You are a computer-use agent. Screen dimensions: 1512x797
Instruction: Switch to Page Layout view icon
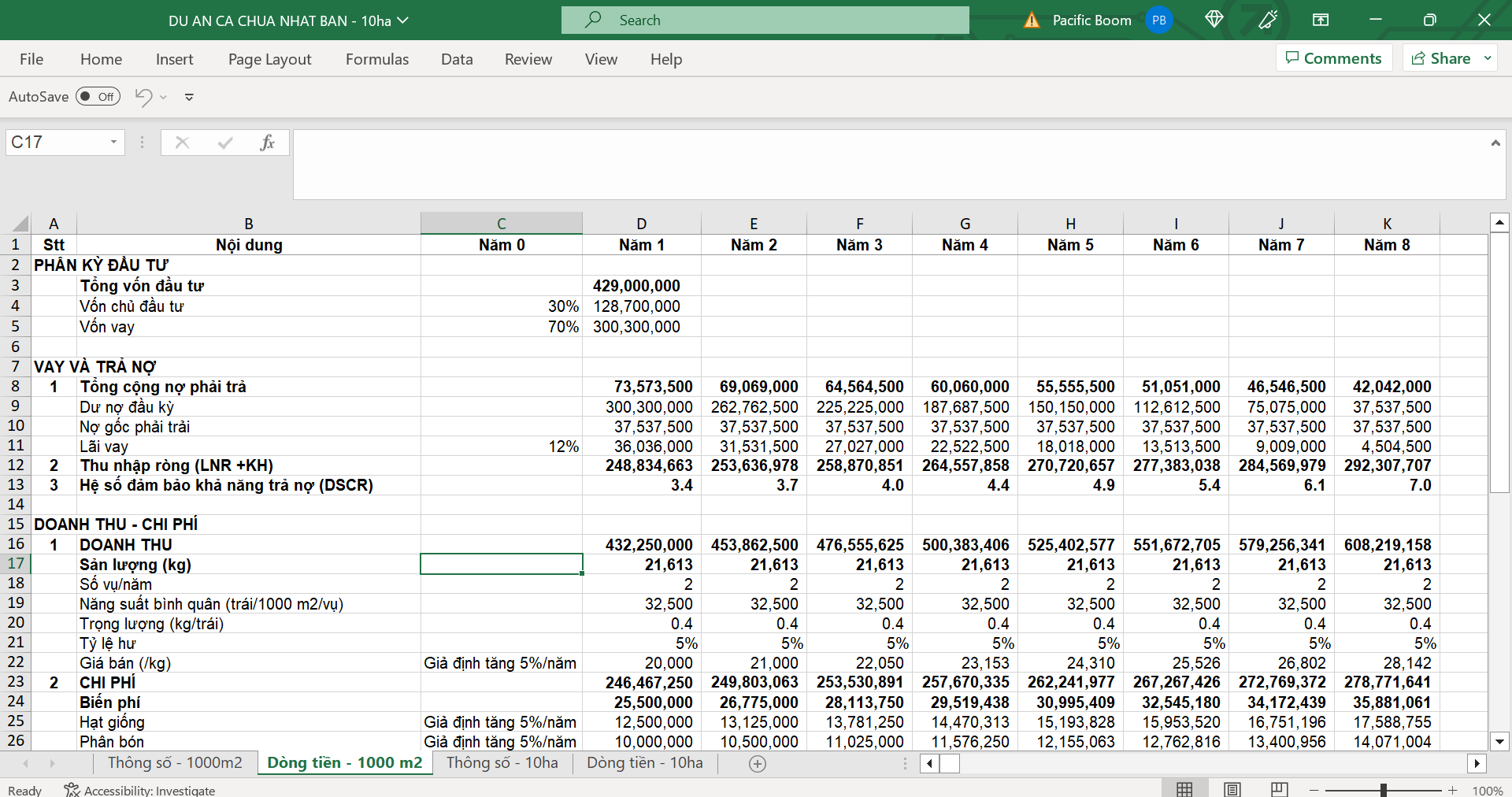point(1232,789)
